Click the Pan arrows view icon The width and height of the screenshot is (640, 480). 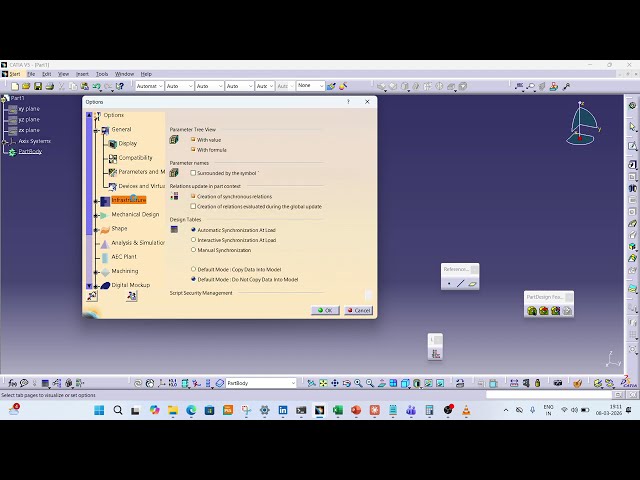(335, 383)
